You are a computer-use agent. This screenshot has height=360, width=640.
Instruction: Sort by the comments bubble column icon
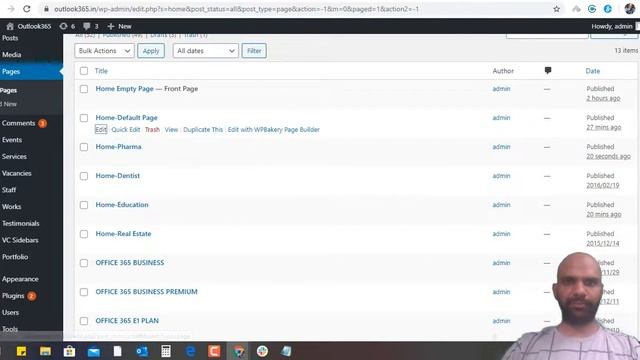click(548, 71)
